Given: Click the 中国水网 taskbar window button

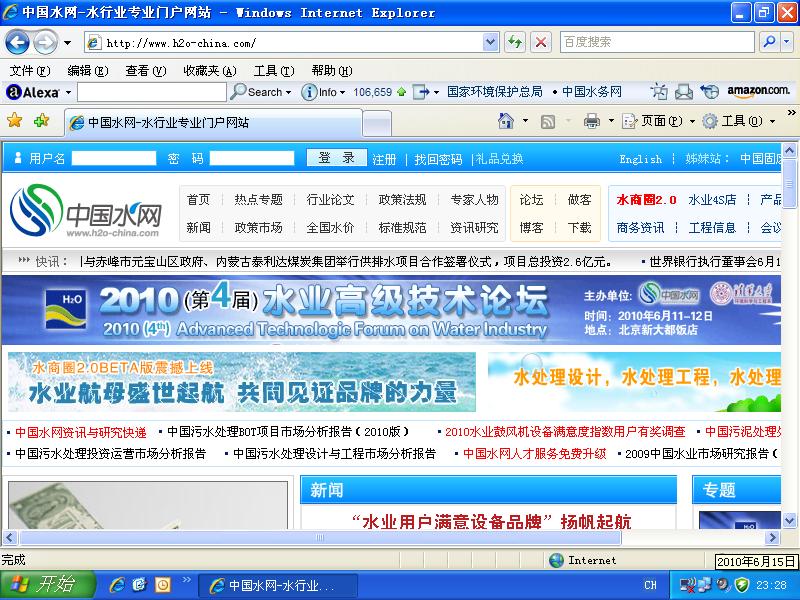Looking at the screenshot, I should tap(278, 585).
